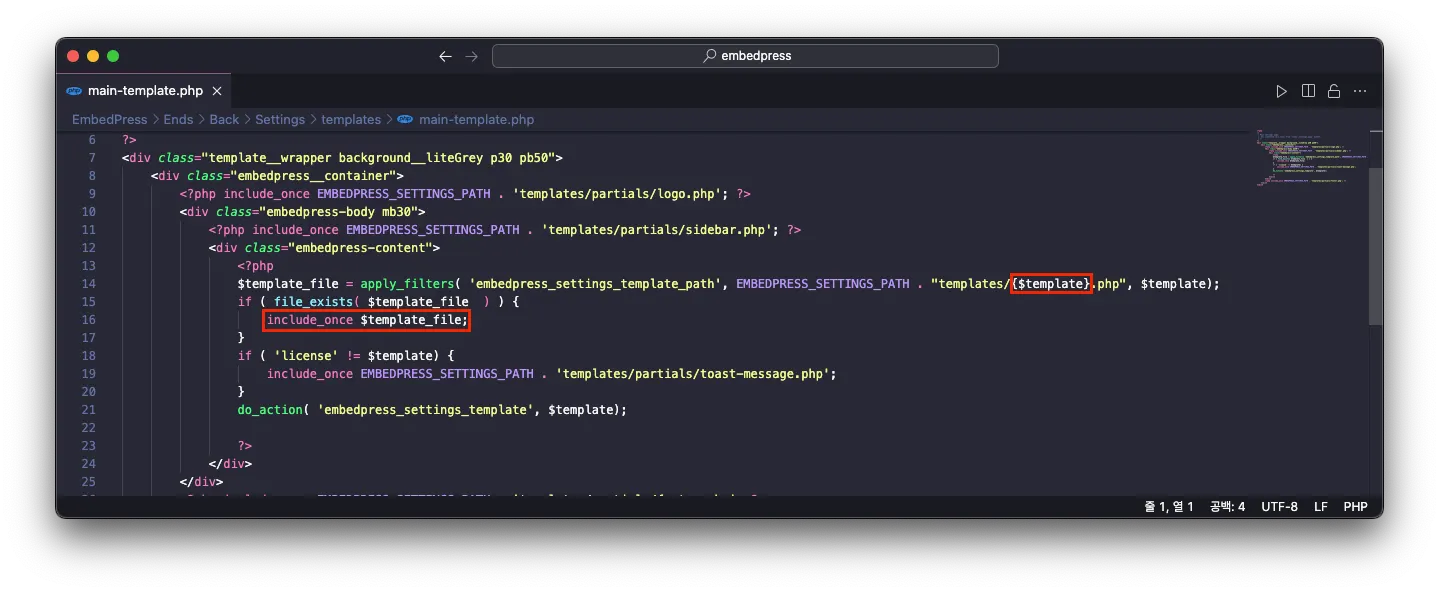Split the editor to the right
Screen dimensions: 1439x592
(x=1308, y=91)
